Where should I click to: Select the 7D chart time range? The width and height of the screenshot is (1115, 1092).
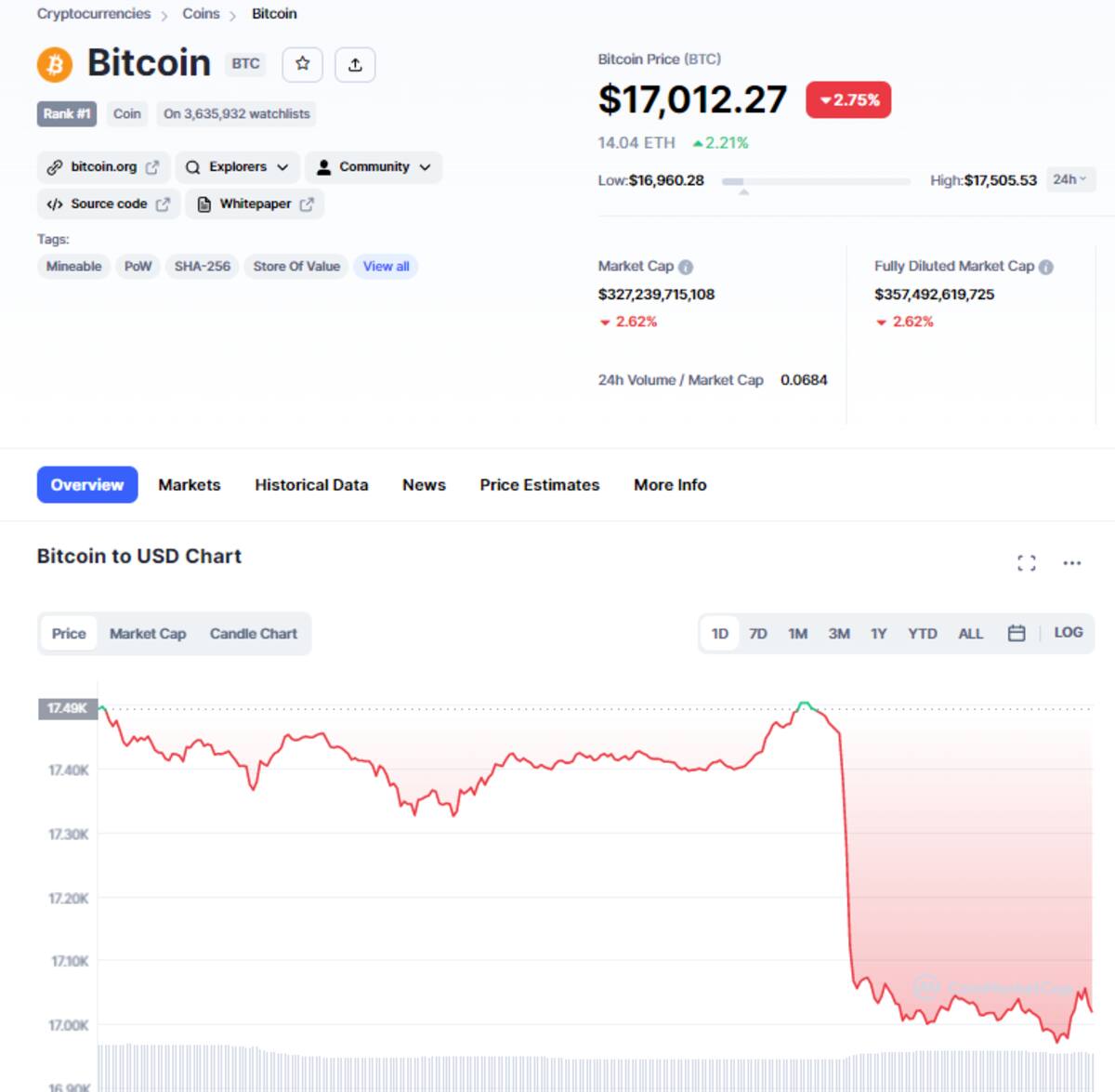click(758, 634)
